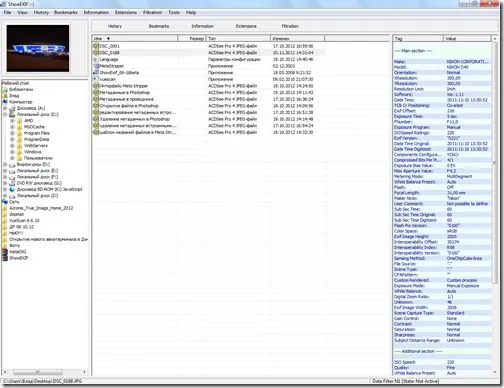504x388 pixels.
Task: Select the Рабочий стол tree root
Action: (15, 83)
